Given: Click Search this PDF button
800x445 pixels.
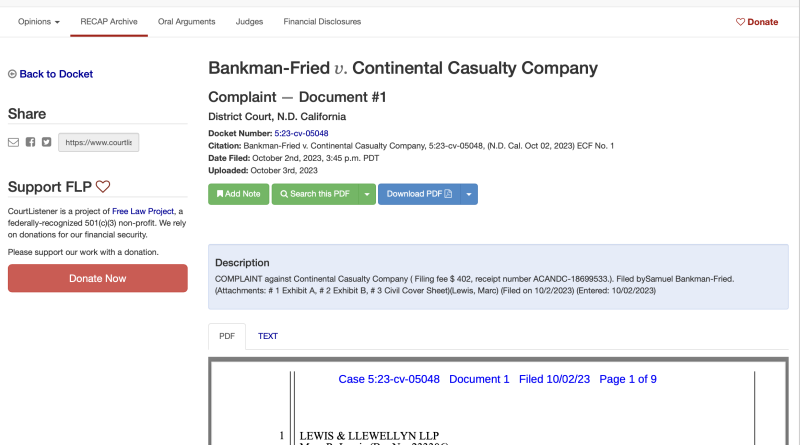Looking at the screenshot, I should tap(315, 194).
